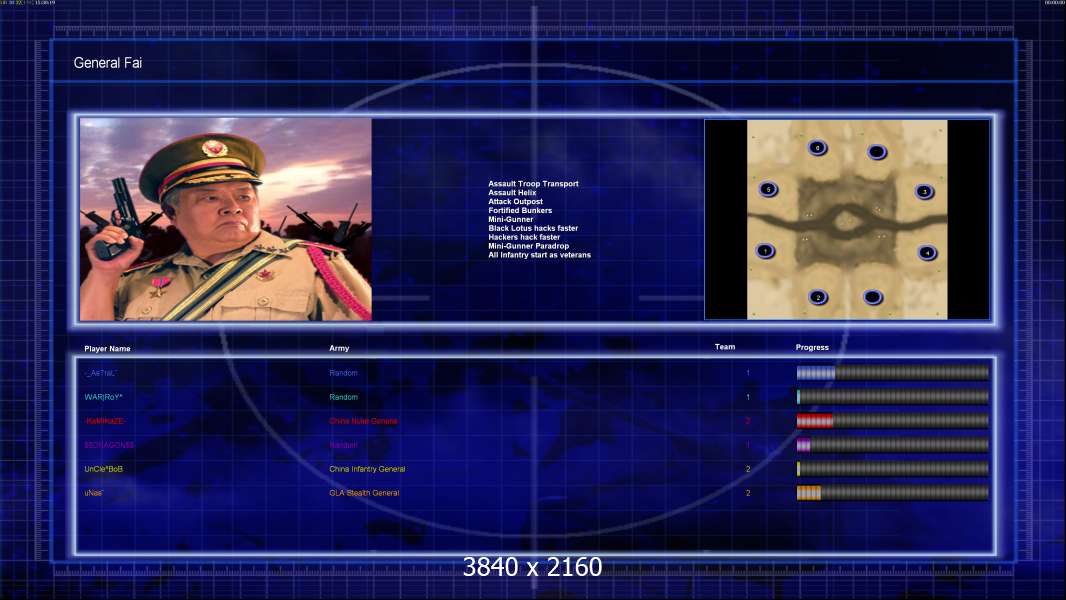This screenshot has width=1066, height=600.
Task: Click All Infantry start as veterans text
Action: [x=539, y=255]
